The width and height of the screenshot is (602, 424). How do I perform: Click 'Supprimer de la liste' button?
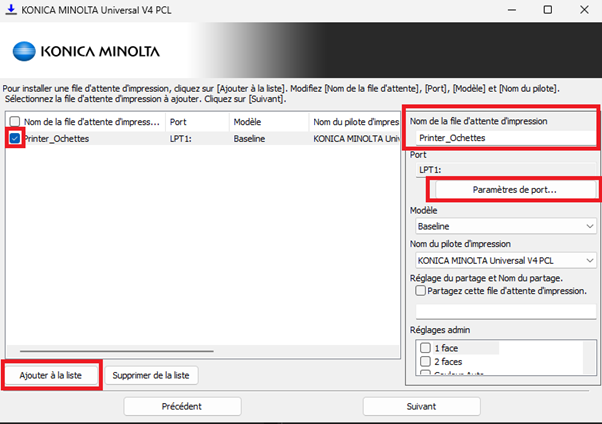(152, 375)
